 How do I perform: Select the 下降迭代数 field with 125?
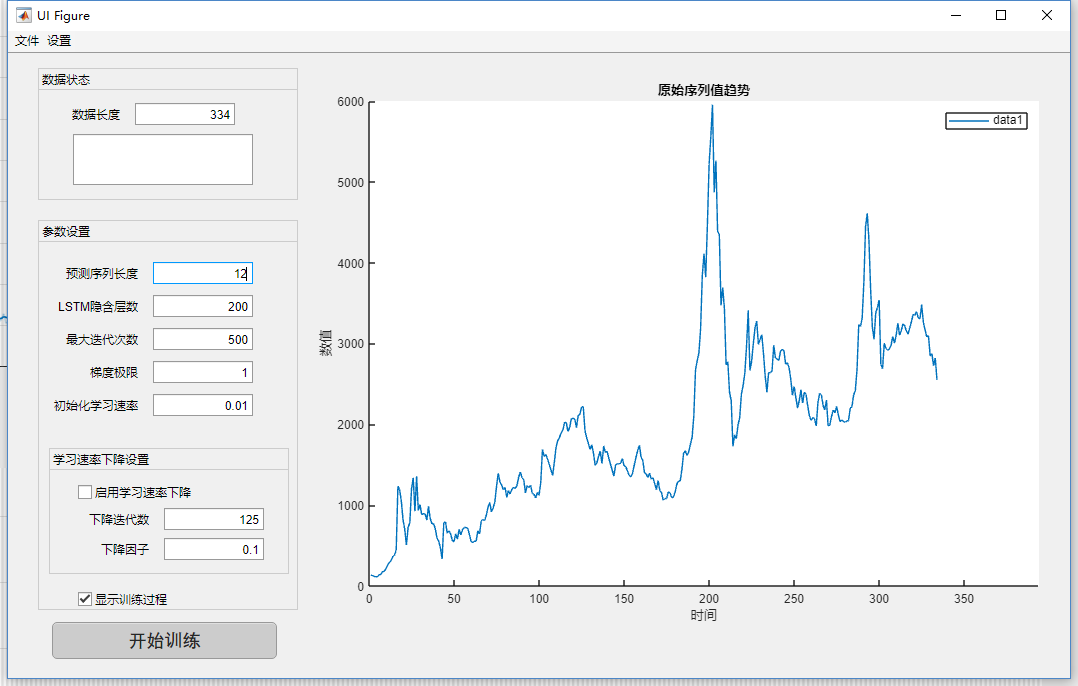click(214, 519)
